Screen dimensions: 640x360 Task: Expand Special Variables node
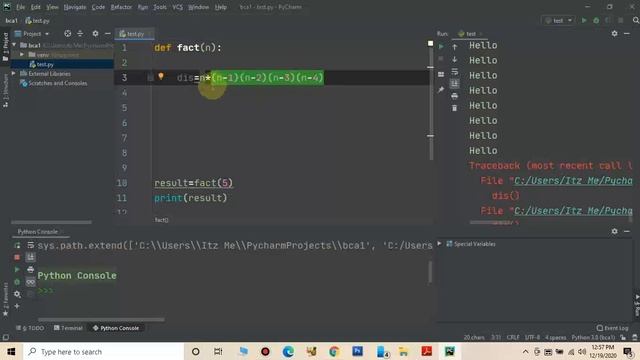[x=440, y=244]
